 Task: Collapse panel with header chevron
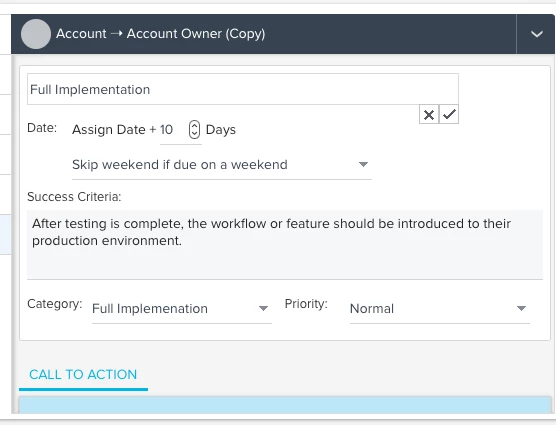pos(536,34)
